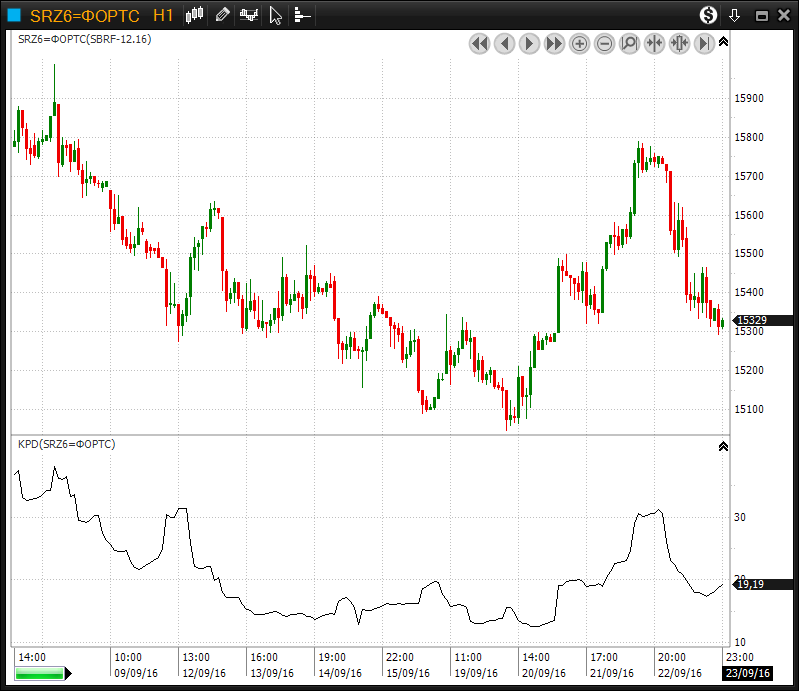Open the candlestick chart type selector
799x691 pixels.
(195, 15)
